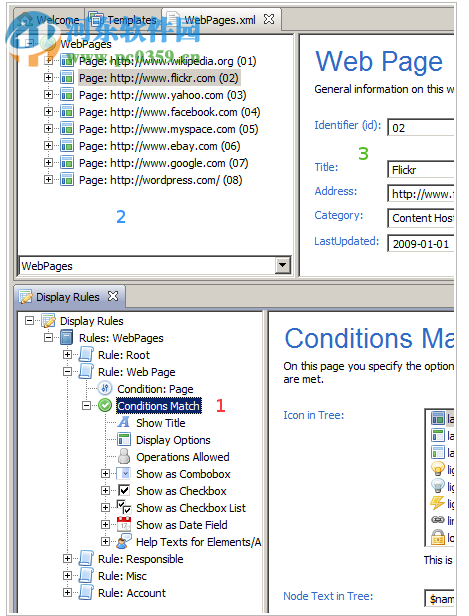Screen dimensions: 469x616
Task: Expand the Show as Checkbox List node
Action: pos(105,507)
